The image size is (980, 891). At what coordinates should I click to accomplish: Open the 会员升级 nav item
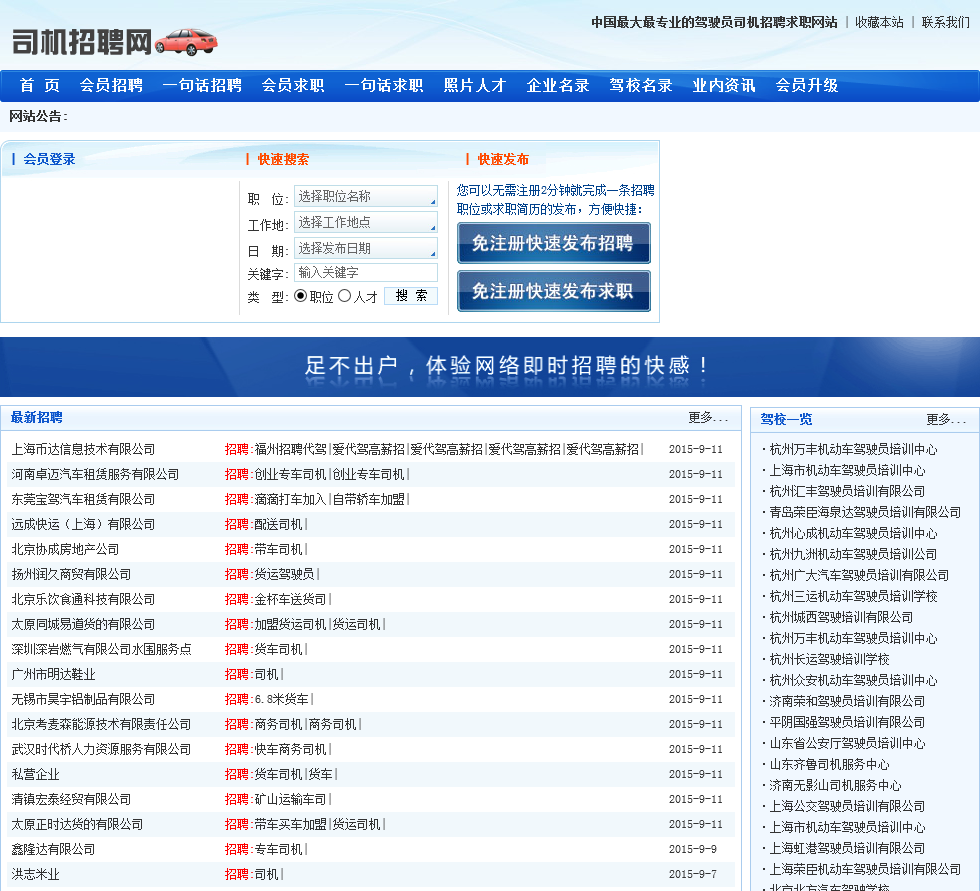pyautogui.click(x=807, y=86)
